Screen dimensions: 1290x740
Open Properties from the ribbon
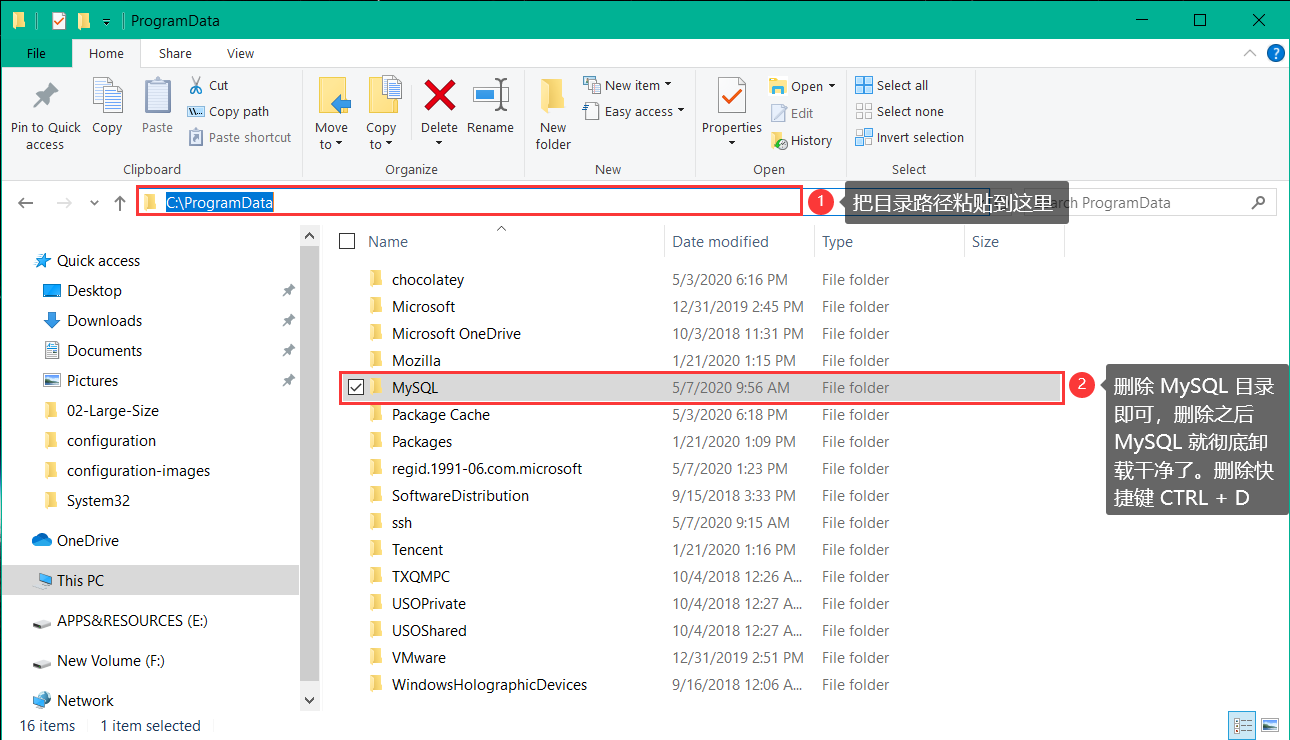(732, 98)
